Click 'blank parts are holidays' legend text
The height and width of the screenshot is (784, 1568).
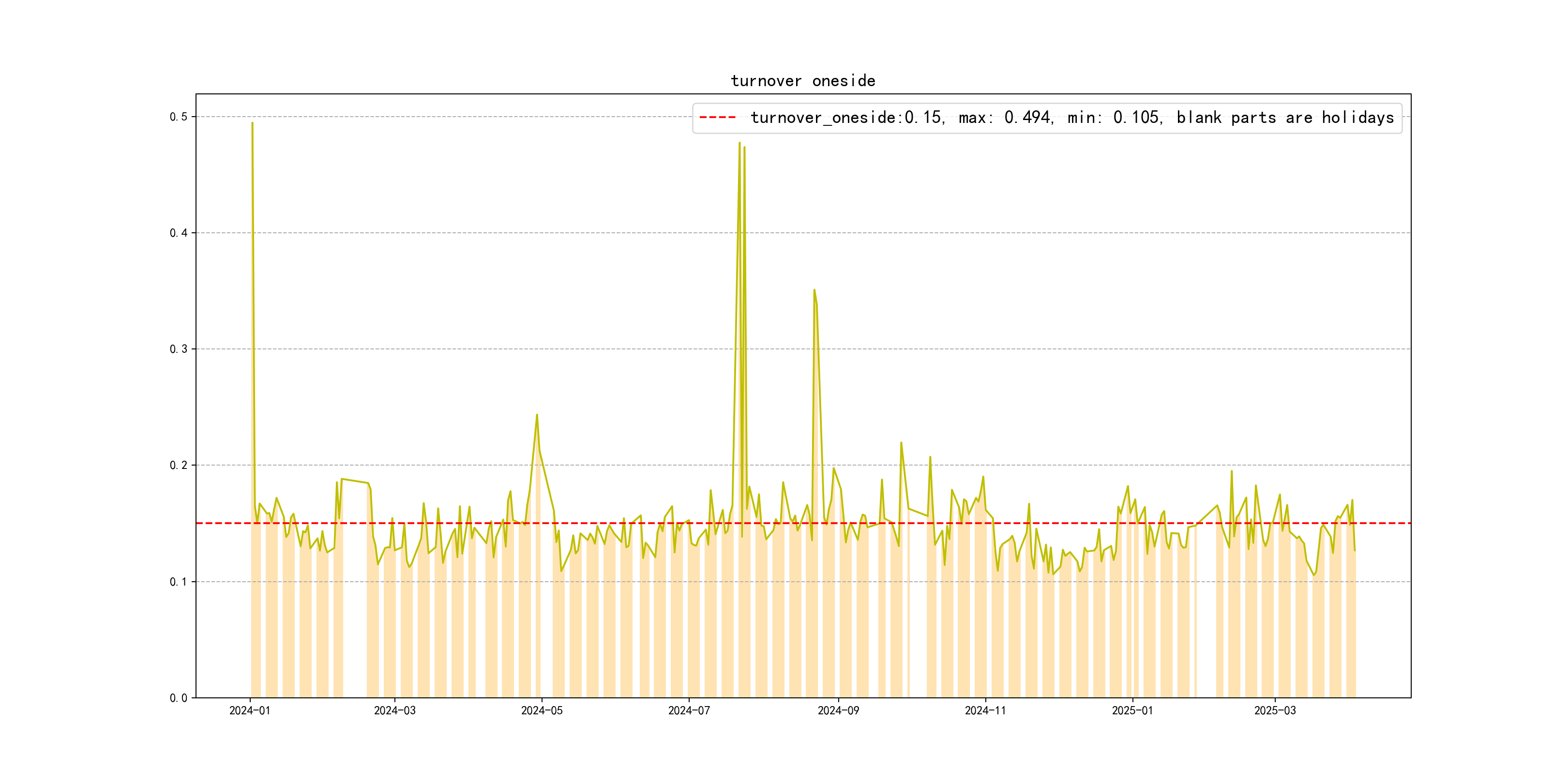pos(1284,118)
